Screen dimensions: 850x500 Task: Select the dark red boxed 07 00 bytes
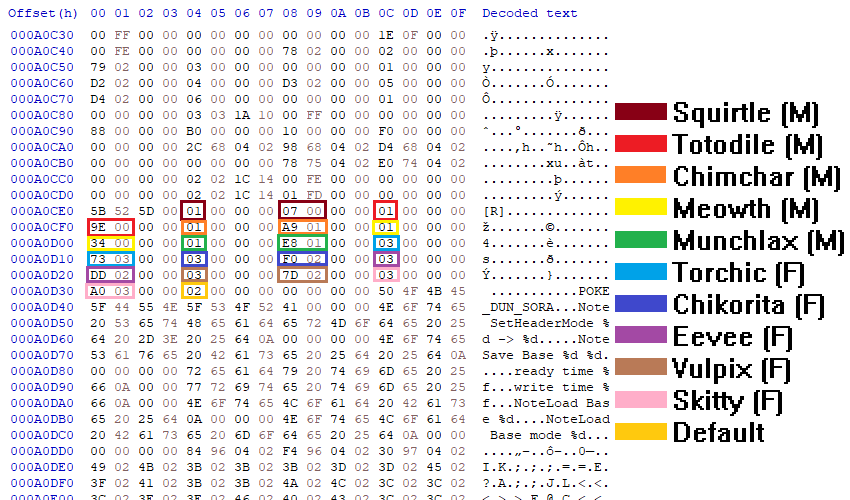[302, 210]
